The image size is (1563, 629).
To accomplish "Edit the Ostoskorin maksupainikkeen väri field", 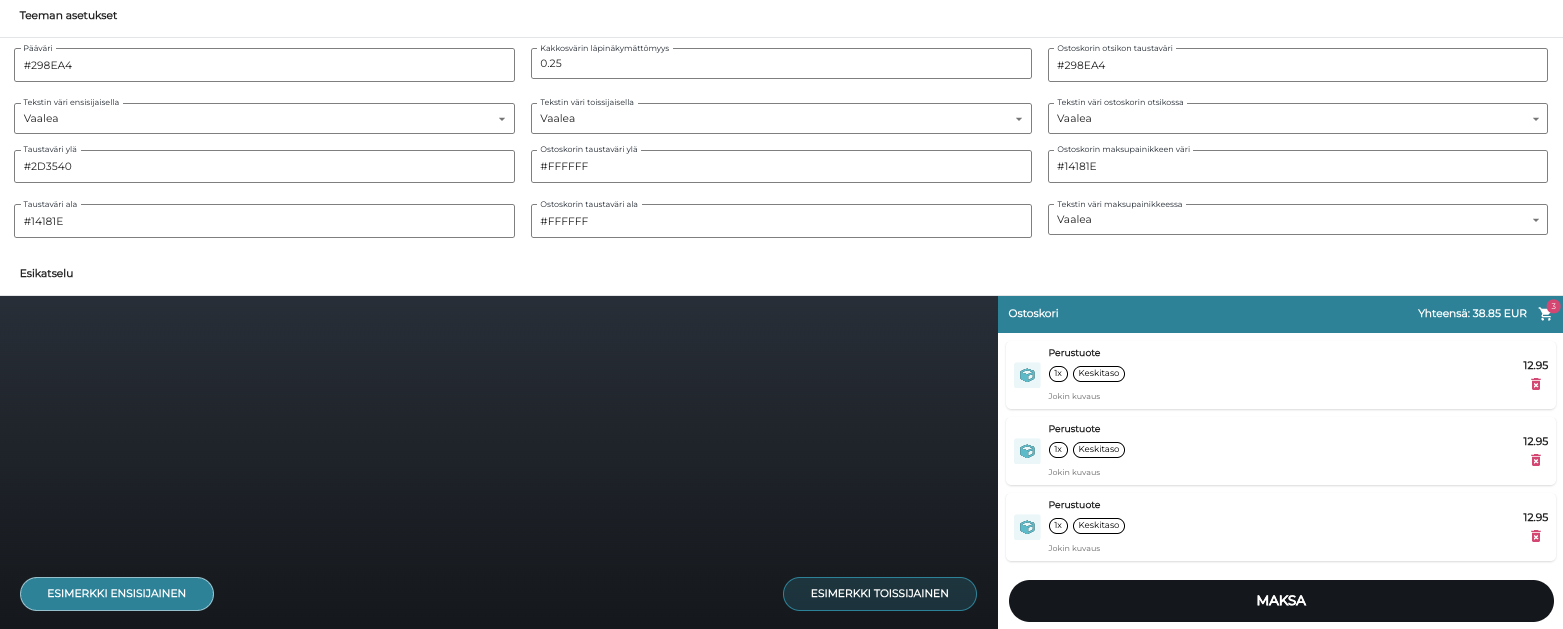I will coord(1298,166).
